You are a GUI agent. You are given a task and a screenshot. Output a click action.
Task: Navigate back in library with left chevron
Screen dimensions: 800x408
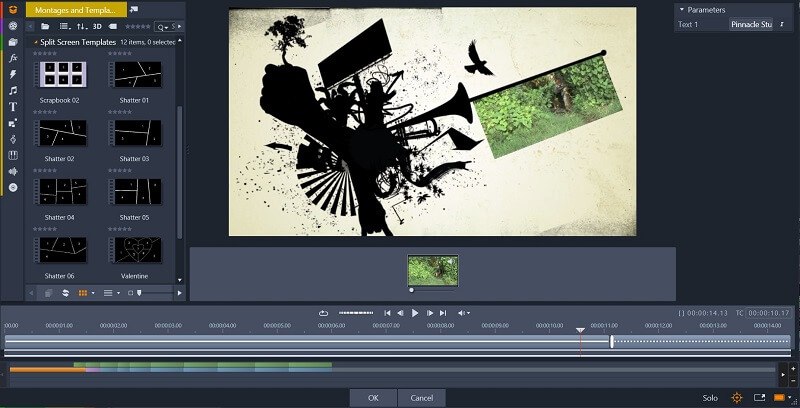(x=31, y=27)
